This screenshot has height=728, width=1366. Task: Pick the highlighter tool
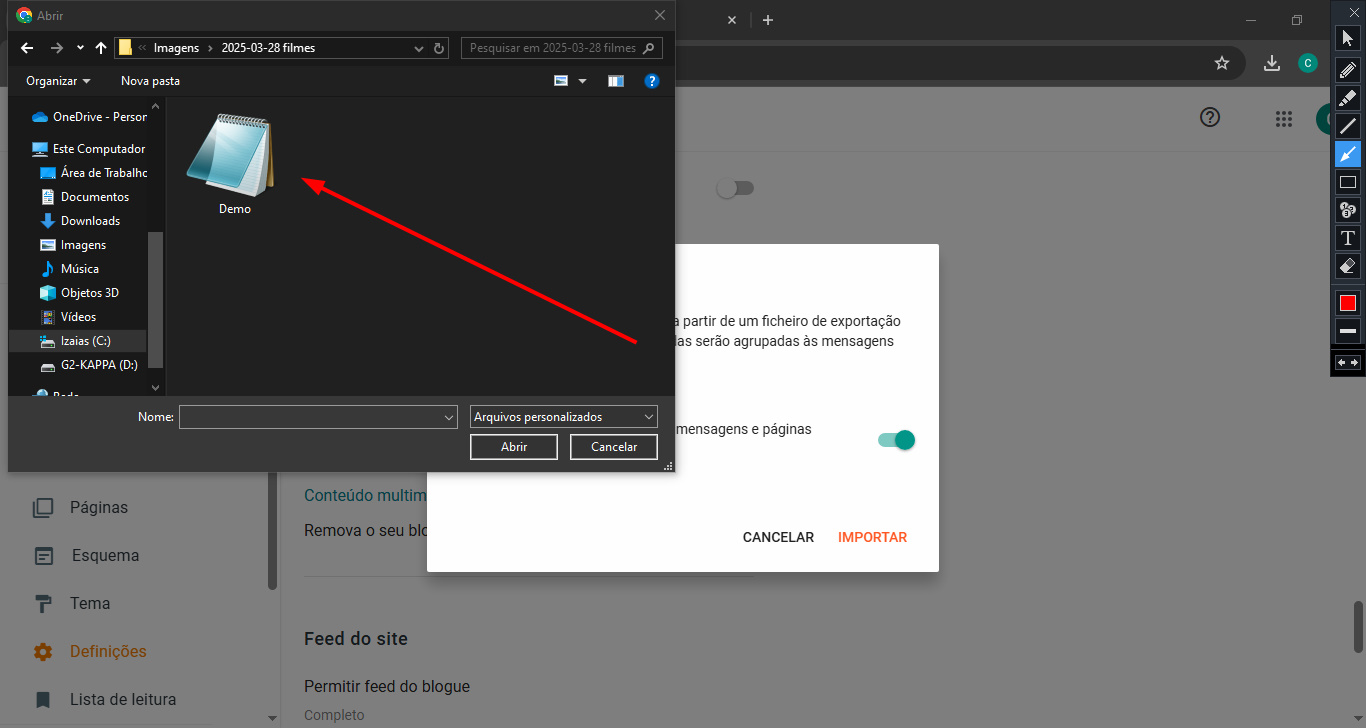[x=1347, y=97]
